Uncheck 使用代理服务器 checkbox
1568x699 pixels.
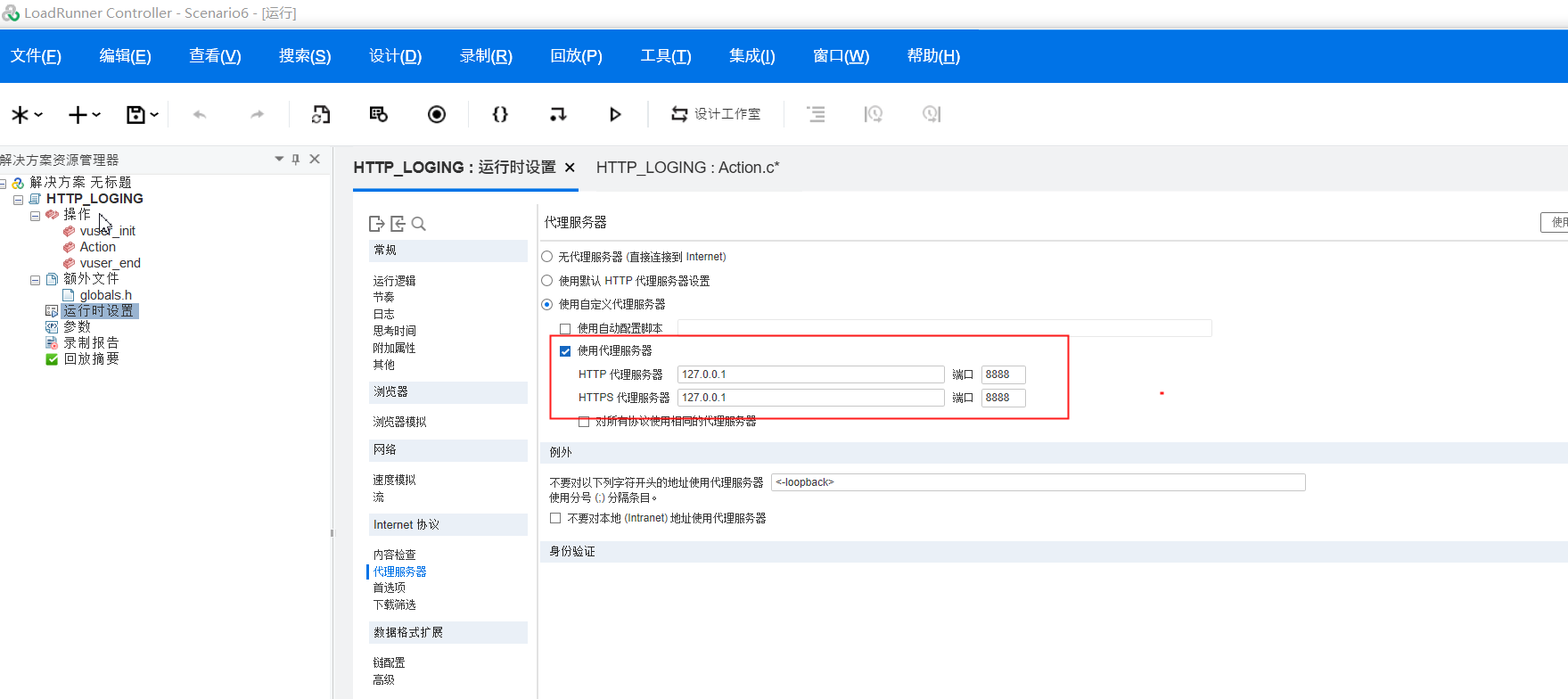[x=565, y=351]
